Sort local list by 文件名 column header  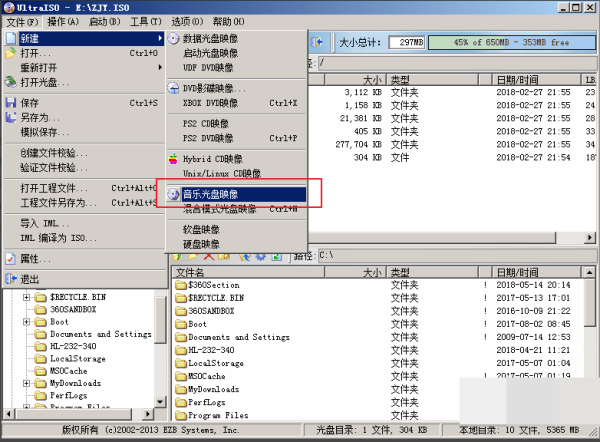point(248,272)
